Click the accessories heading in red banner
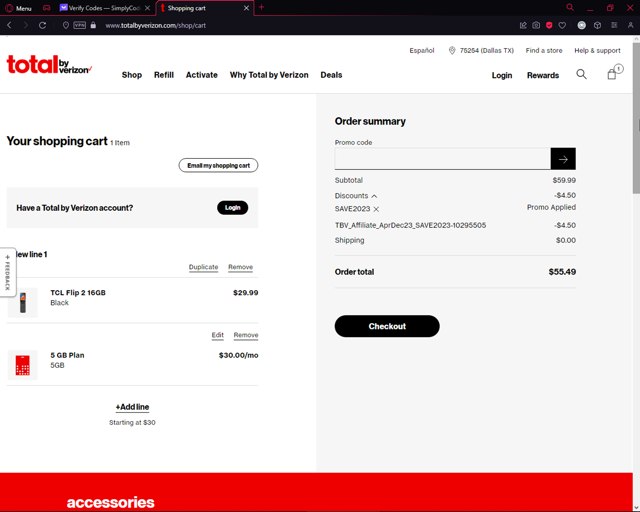Image resolution: width=640 pixels, height=512 pixels. tap(111, 503)
